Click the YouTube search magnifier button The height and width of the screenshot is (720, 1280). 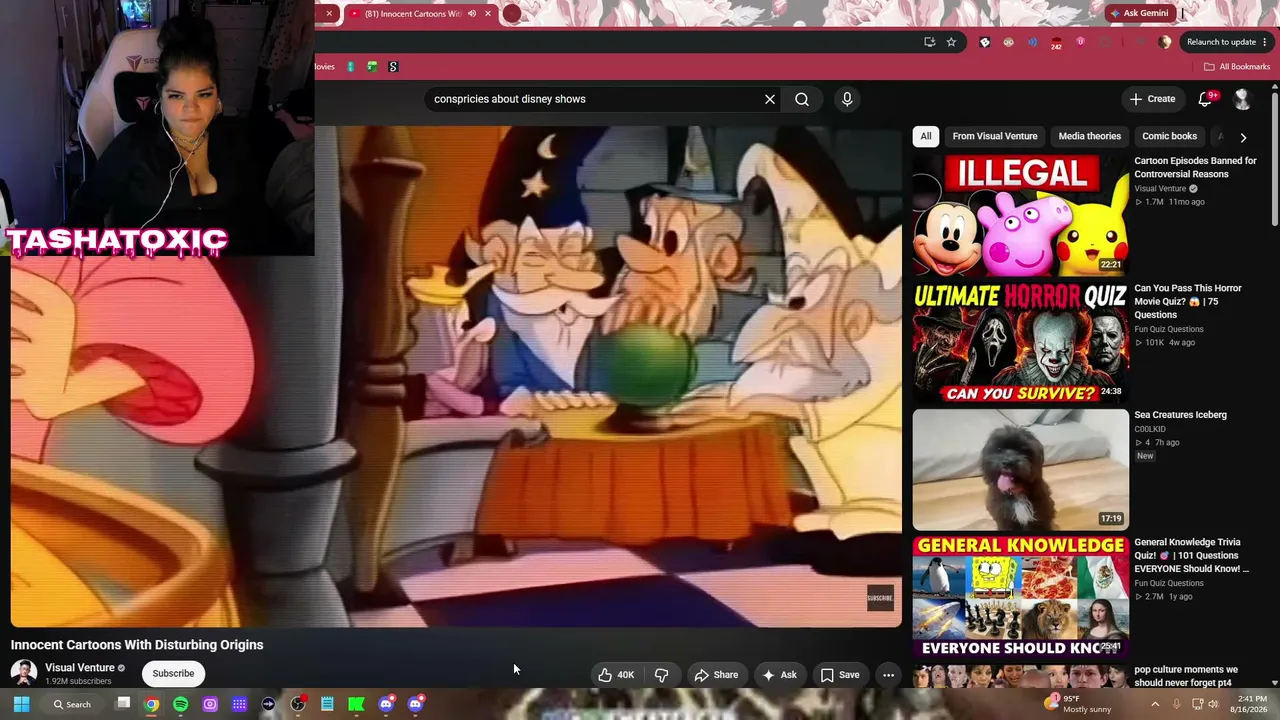click(x=802, y=99)
